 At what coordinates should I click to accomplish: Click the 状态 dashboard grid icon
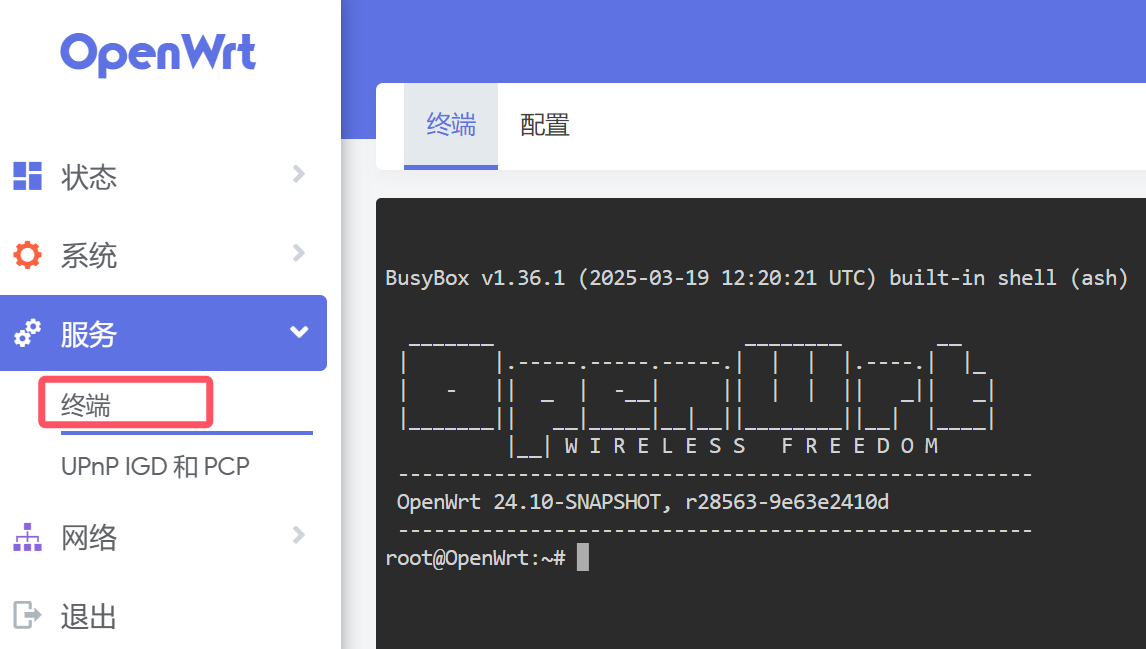click(27, 176)
